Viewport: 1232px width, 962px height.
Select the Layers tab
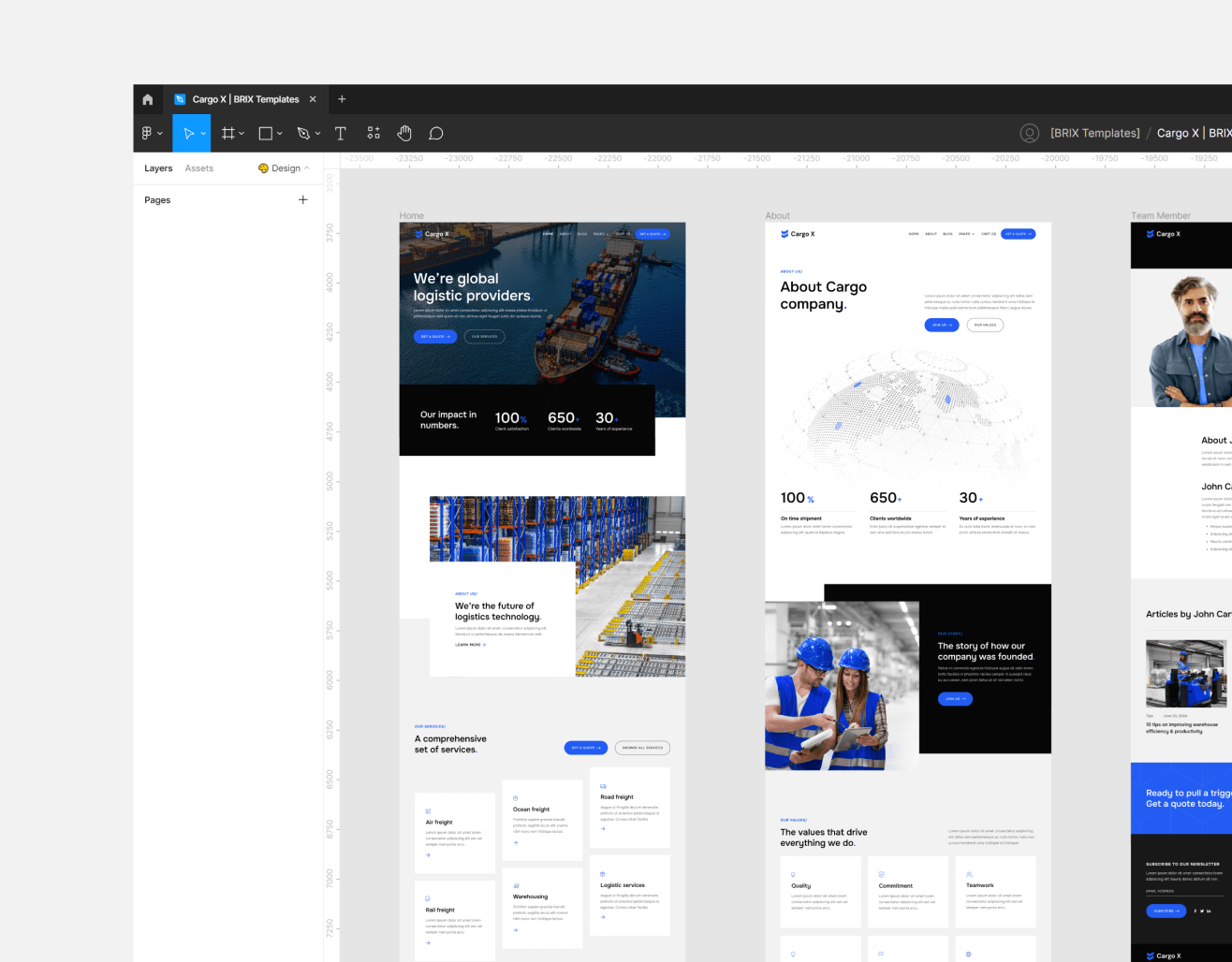(x=158, y=168)
